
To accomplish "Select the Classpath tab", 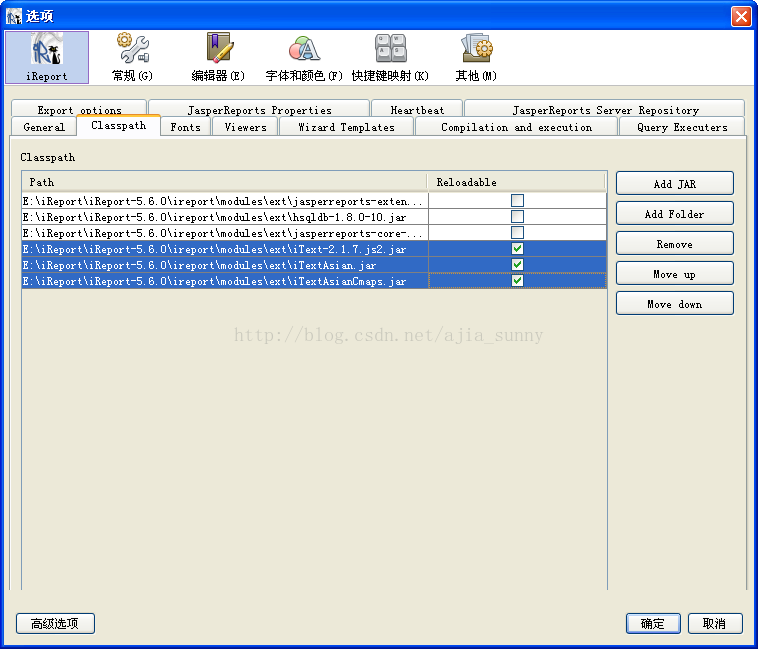I will 118,126.
